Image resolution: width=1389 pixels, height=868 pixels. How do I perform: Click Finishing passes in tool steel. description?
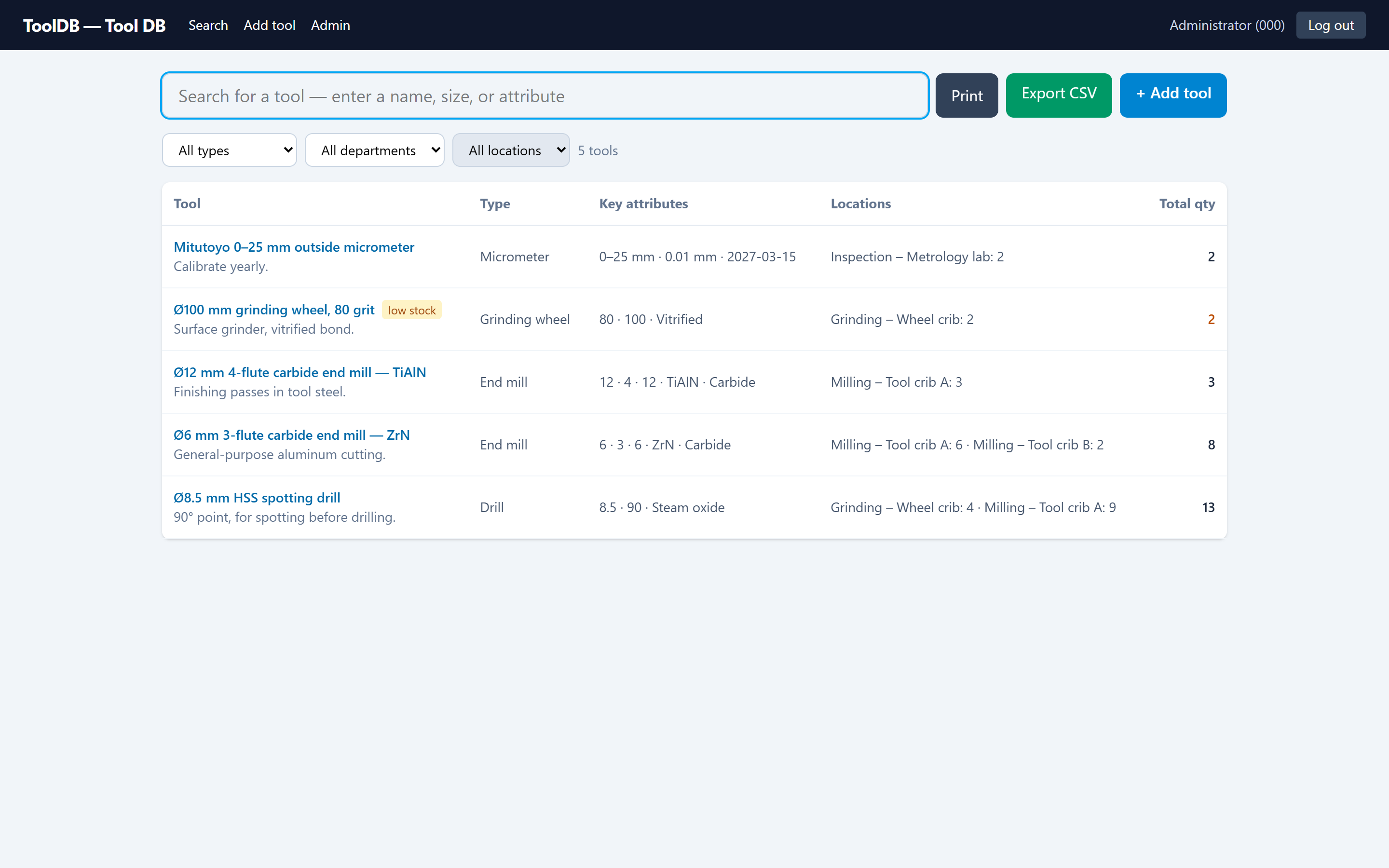tap(259, 392)
